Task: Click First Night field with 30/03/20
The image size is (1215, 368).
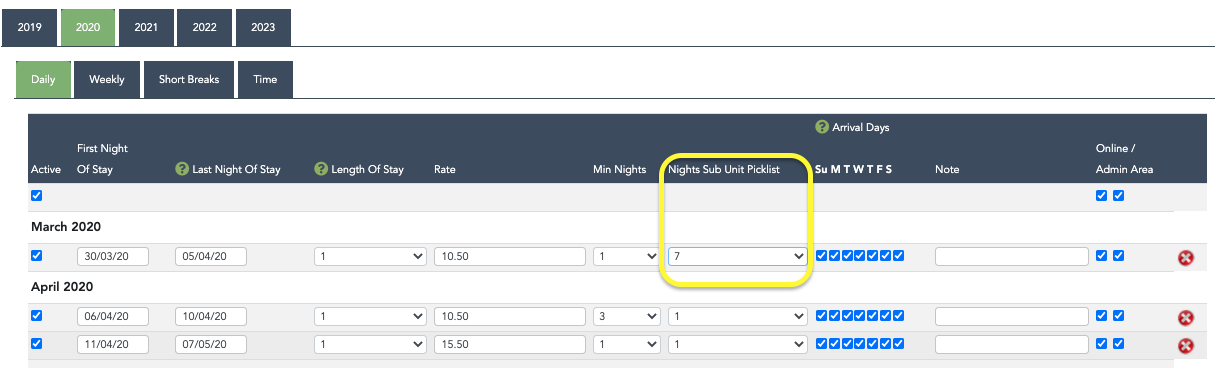Action: [113, 257]
